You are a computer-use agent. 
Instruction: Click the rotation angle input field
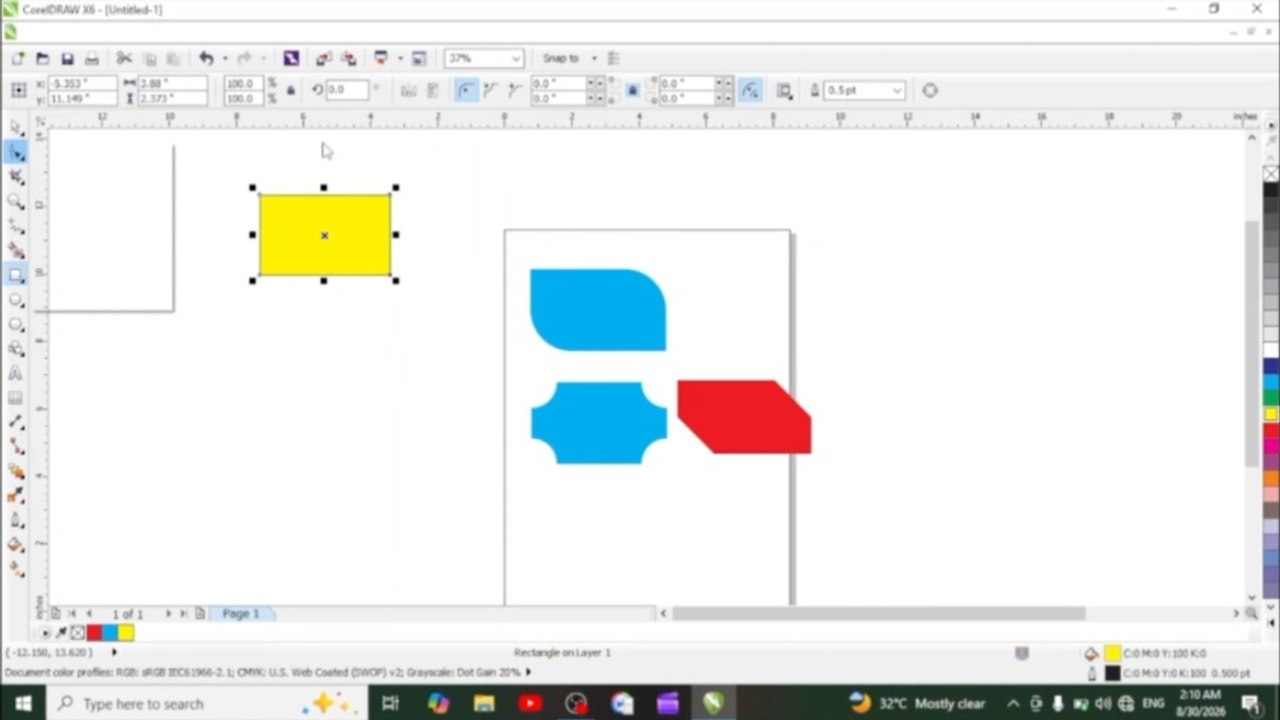pos(348,90)
